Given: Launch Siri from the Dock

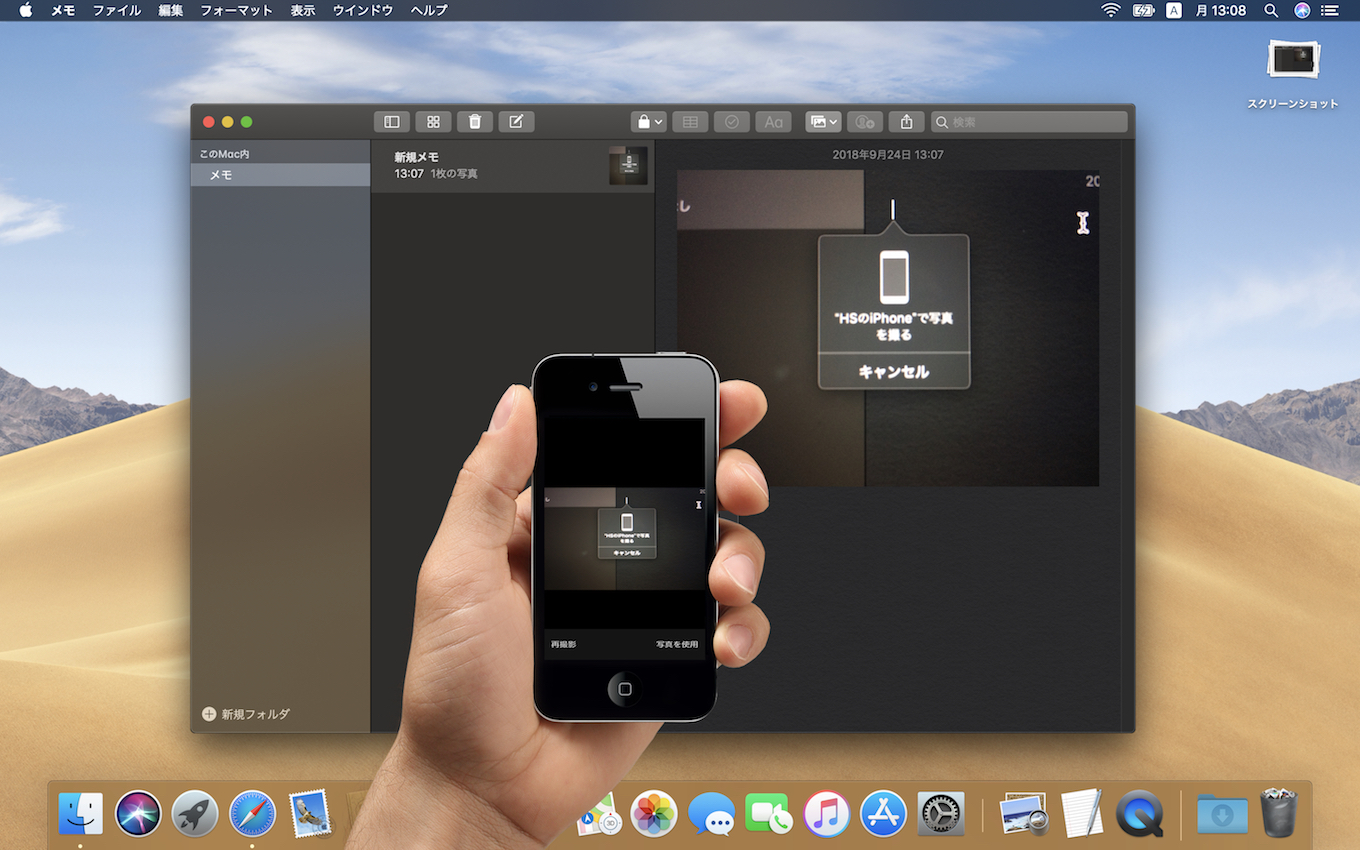Looking at the screenshot, I should point(138,814).
